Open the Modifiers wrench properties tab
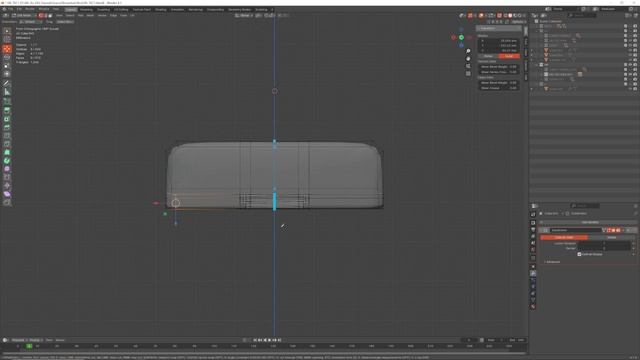Image resolution: width=640 pixels, height=360 pixels. [533, 273]
